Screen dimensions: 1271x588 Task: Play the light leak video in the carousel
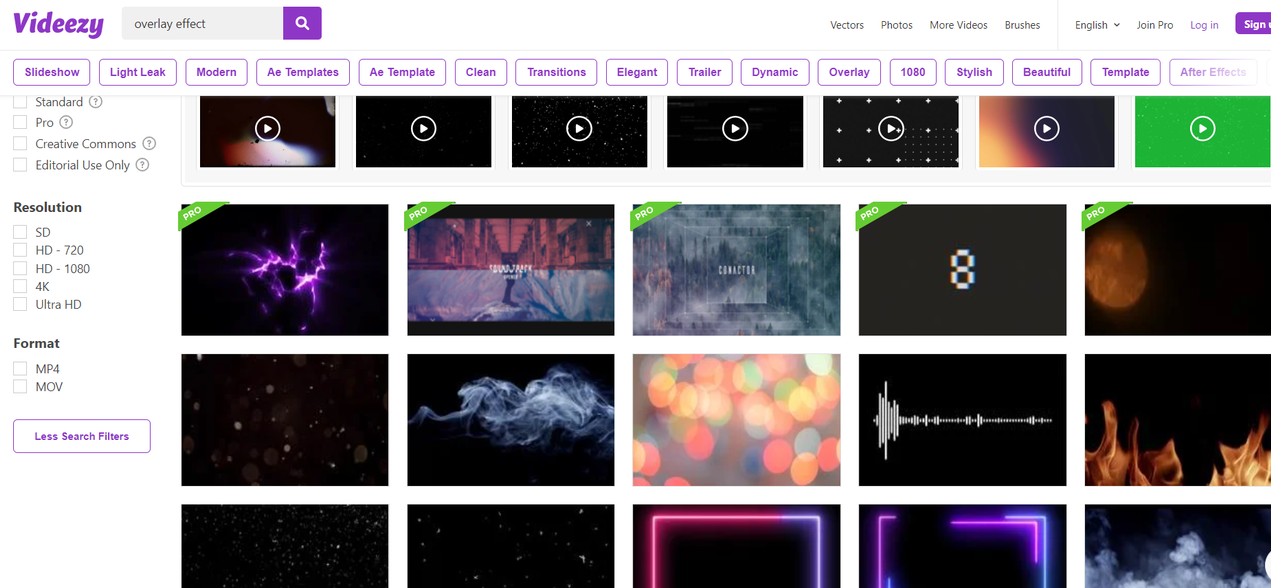[x=267, y=129]
